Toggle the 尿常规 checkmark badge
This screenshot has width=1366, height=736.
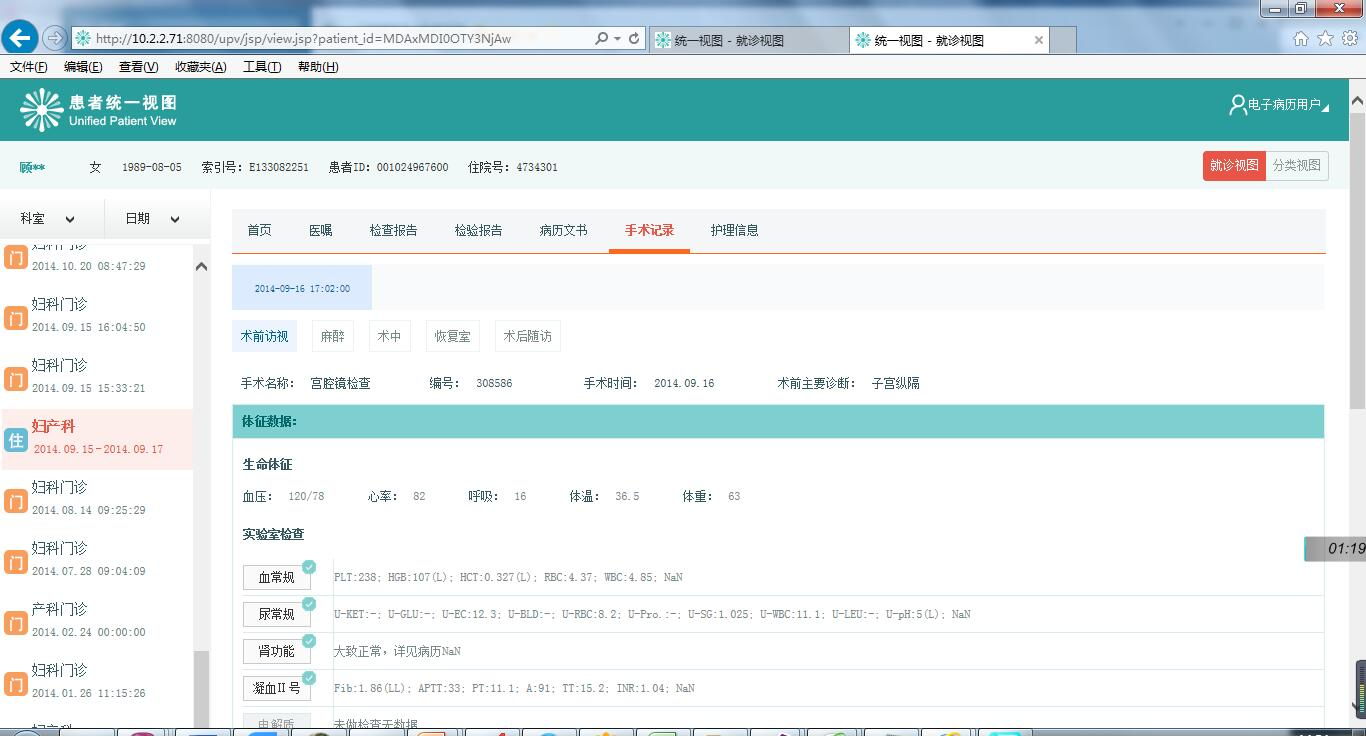(309, 604)
